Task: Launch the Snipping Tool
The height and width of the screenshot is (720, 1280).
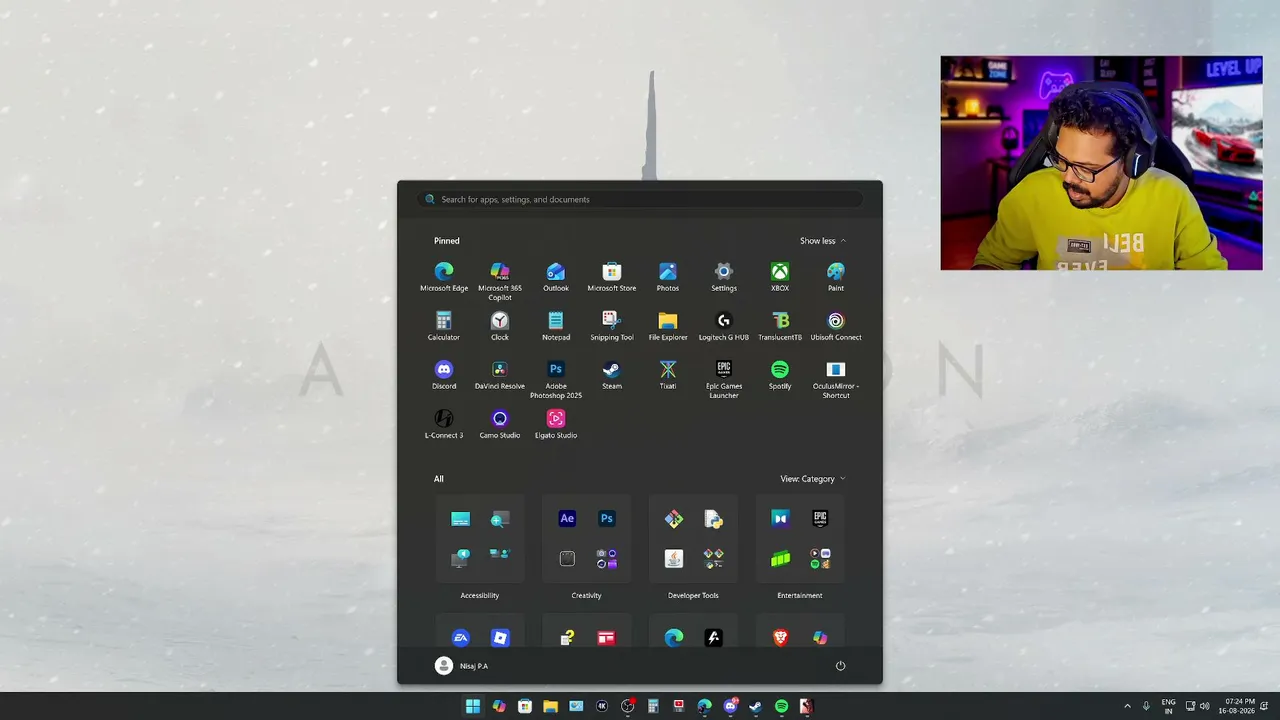Action: click(x=612, y=325)
